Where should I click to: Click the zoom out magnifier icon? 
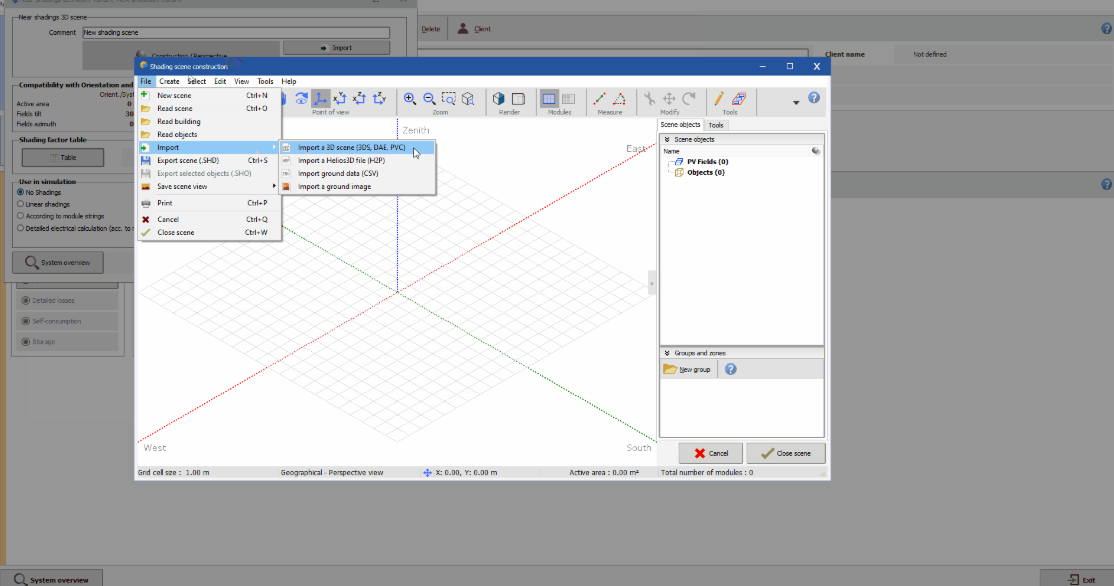[x=429, y=99]
